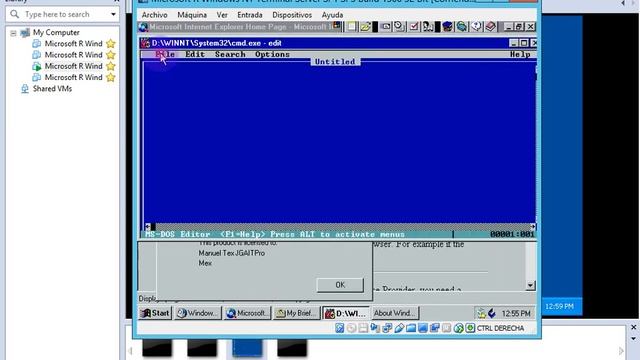The width and height of the screenshot is (640, 360).
Task: Click the browser scrollbar down arrow
Action: [x=530, y=285]
